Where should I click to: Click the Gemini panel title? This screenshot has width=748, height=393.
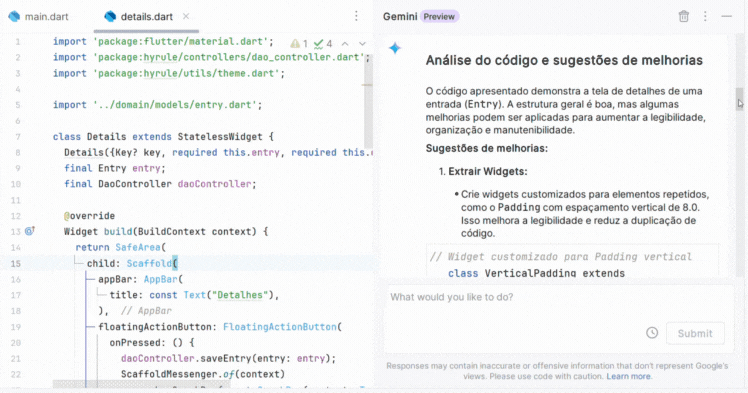[400, 17]
